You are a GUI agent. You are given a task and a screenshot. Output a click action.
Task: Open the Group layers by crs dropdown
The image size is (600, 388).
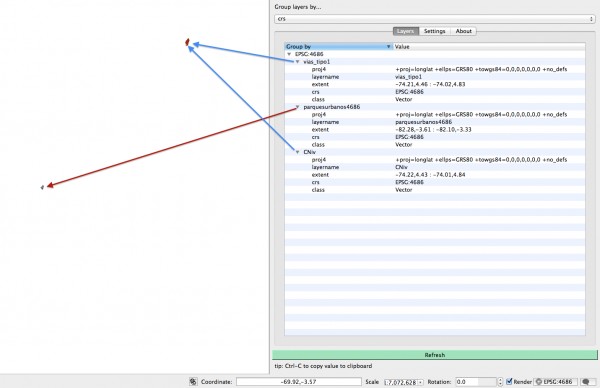tap(434, 19)
